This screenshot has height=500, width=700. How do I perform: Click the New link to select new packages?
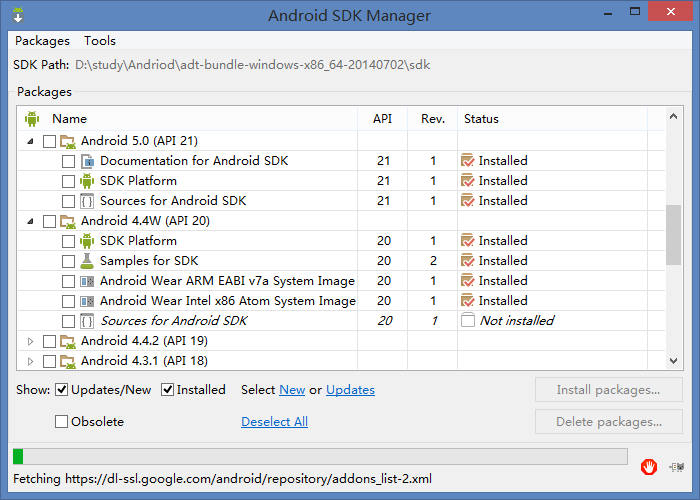(292, 390)
